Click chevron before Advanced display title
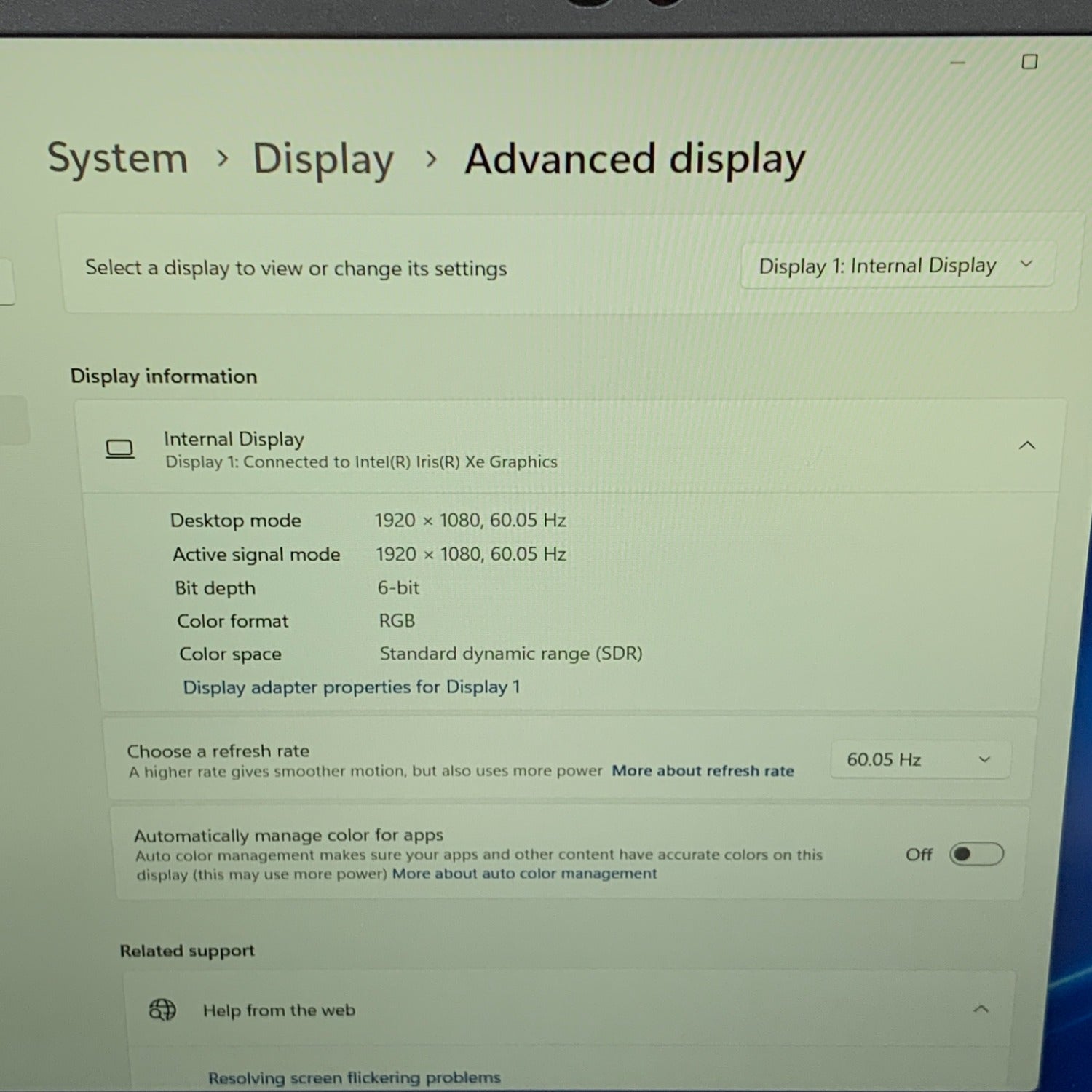Image resolution: width=1092 pixels, height=1092 pixels. point(431,159)
